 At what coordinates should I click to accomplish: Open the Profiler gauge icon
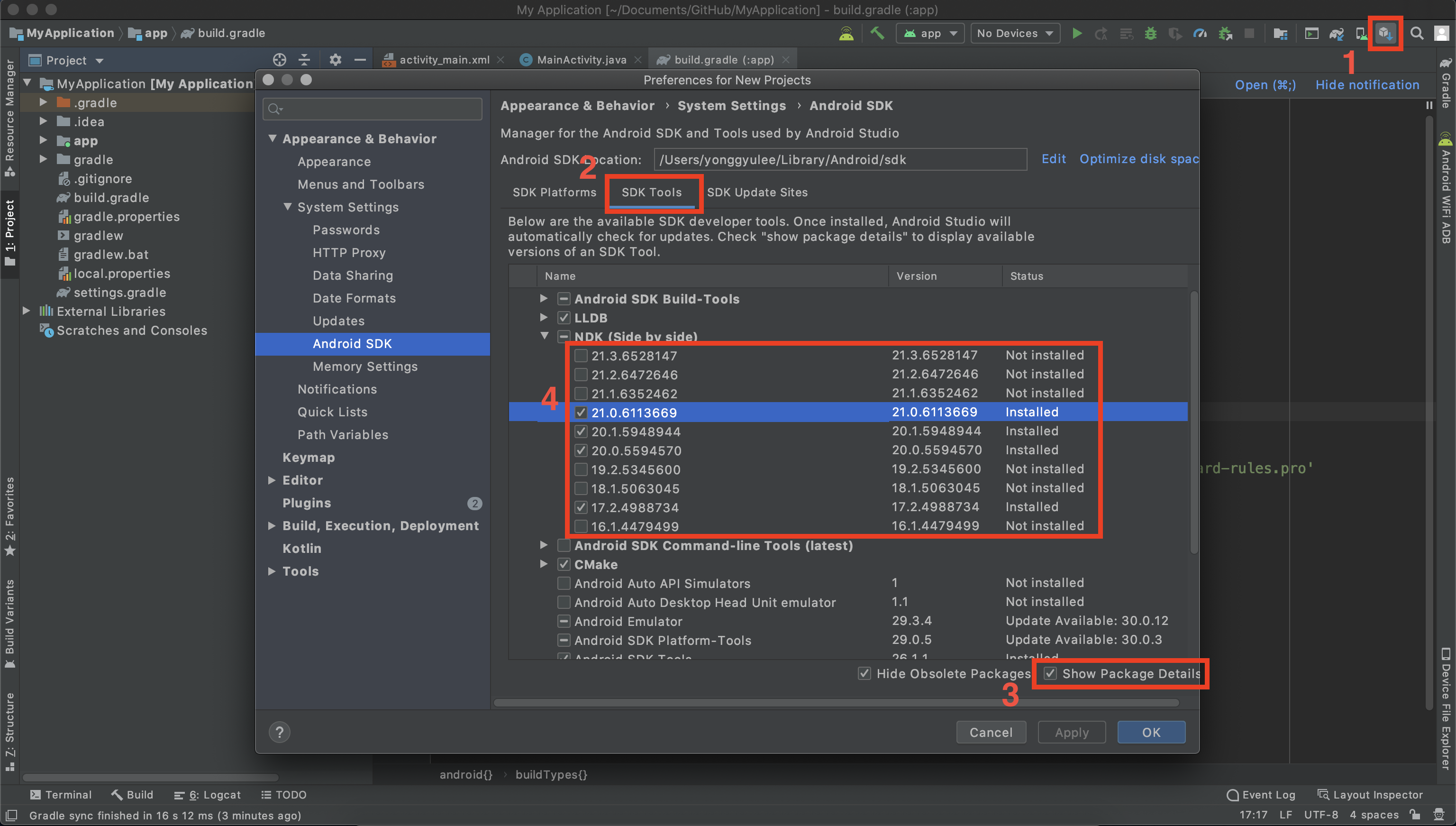(1200, 34)
